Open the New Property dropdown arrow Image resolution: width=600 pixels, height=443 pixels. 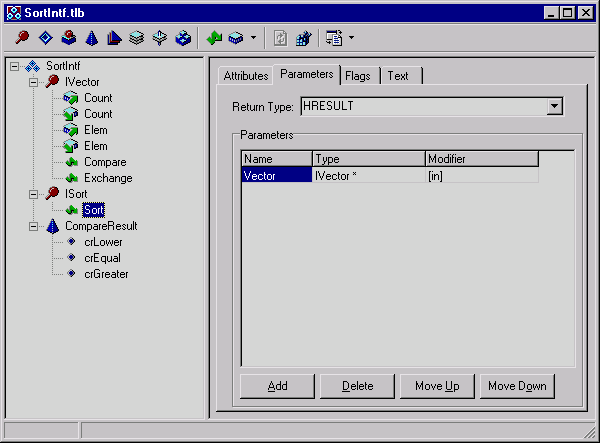[253, 39]
